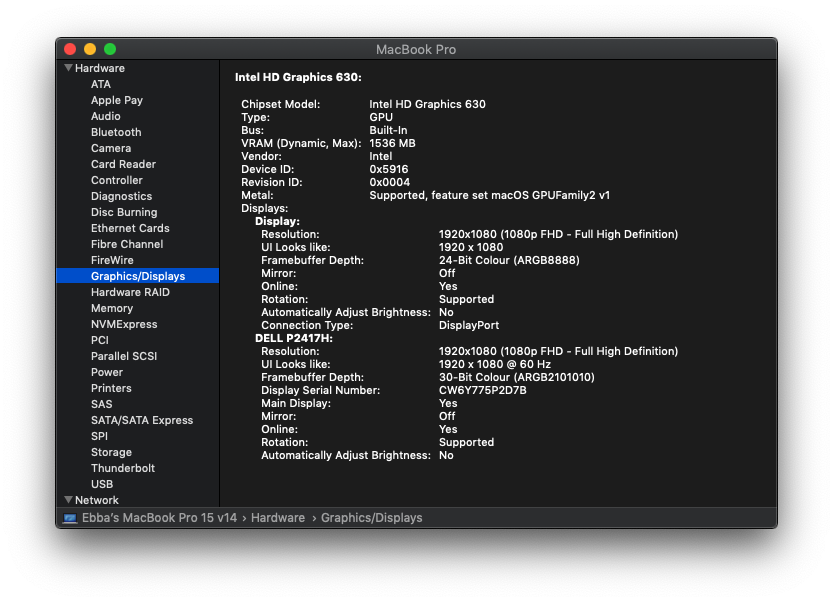Click the 1920 x 1080 @ 60 Hz value

pyautogui.click(x=495, y=364)
